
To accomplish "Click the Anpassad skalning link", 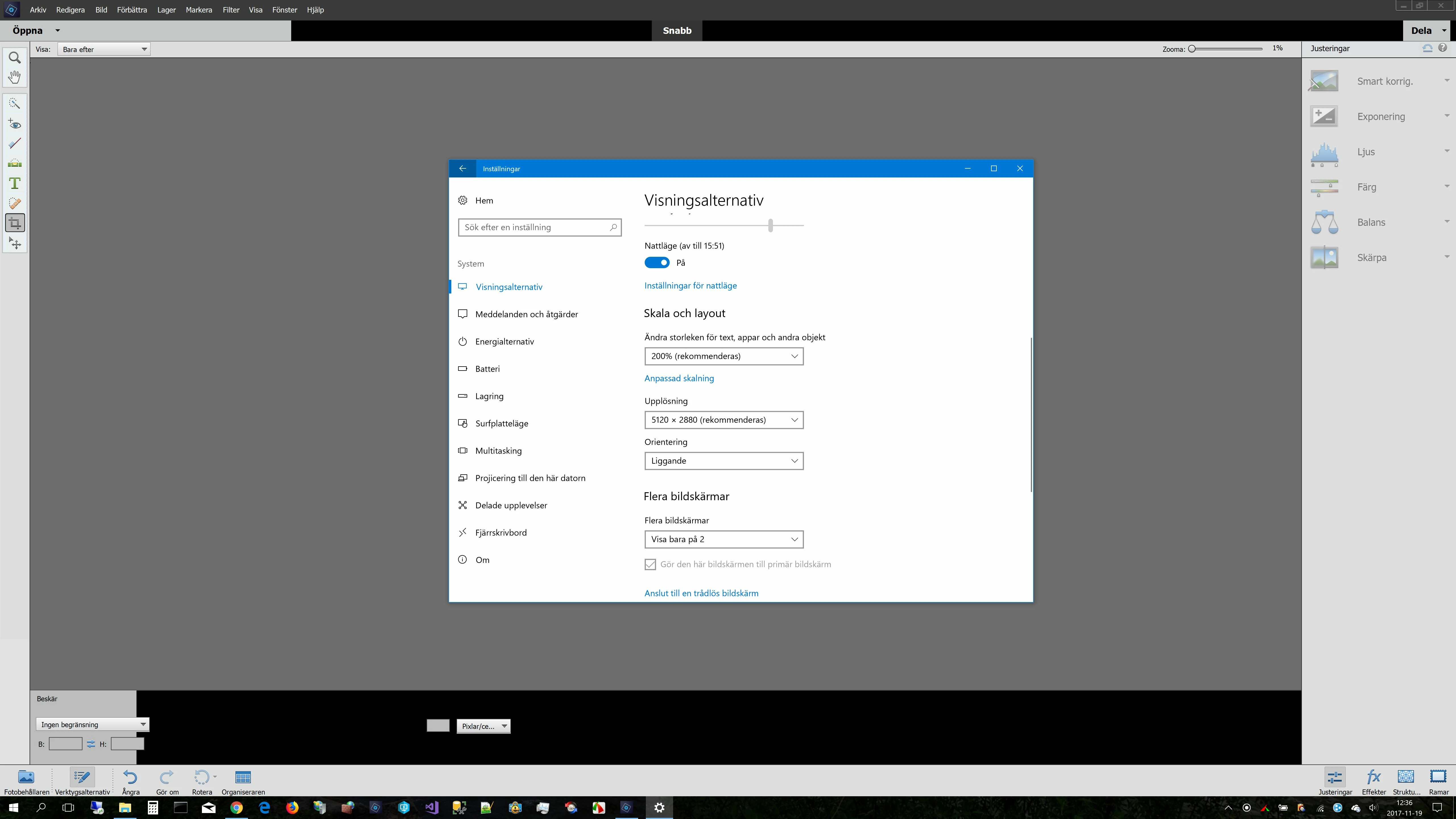I will coord(679,378).
